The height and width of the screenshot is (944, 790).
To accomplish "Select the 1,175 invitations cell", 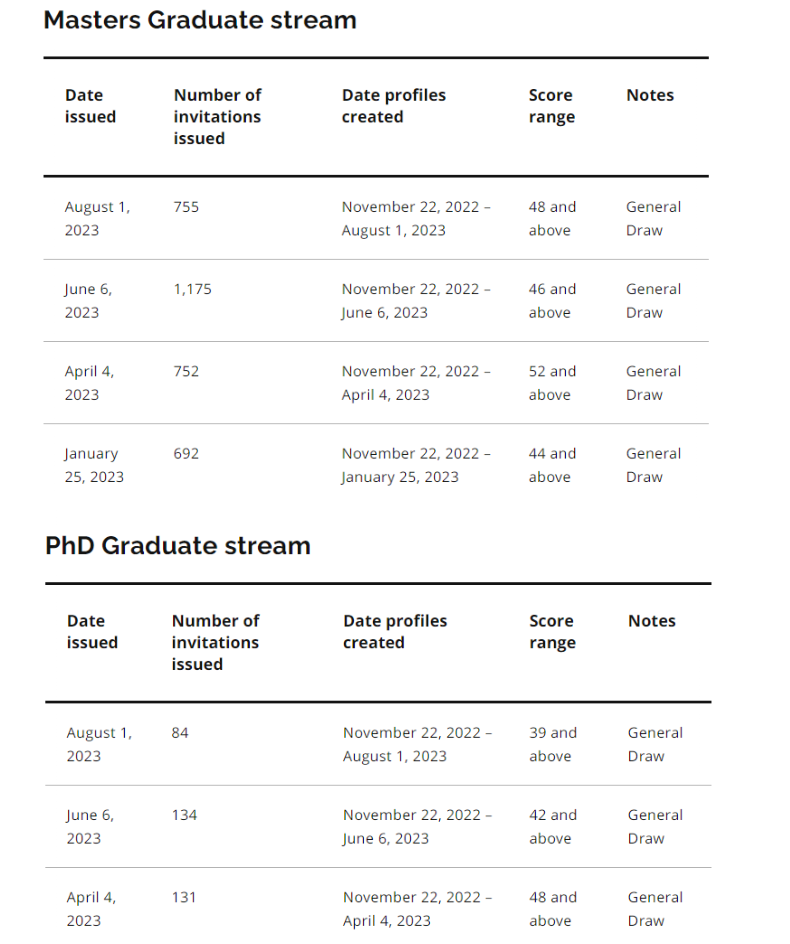I will [193, 289].
